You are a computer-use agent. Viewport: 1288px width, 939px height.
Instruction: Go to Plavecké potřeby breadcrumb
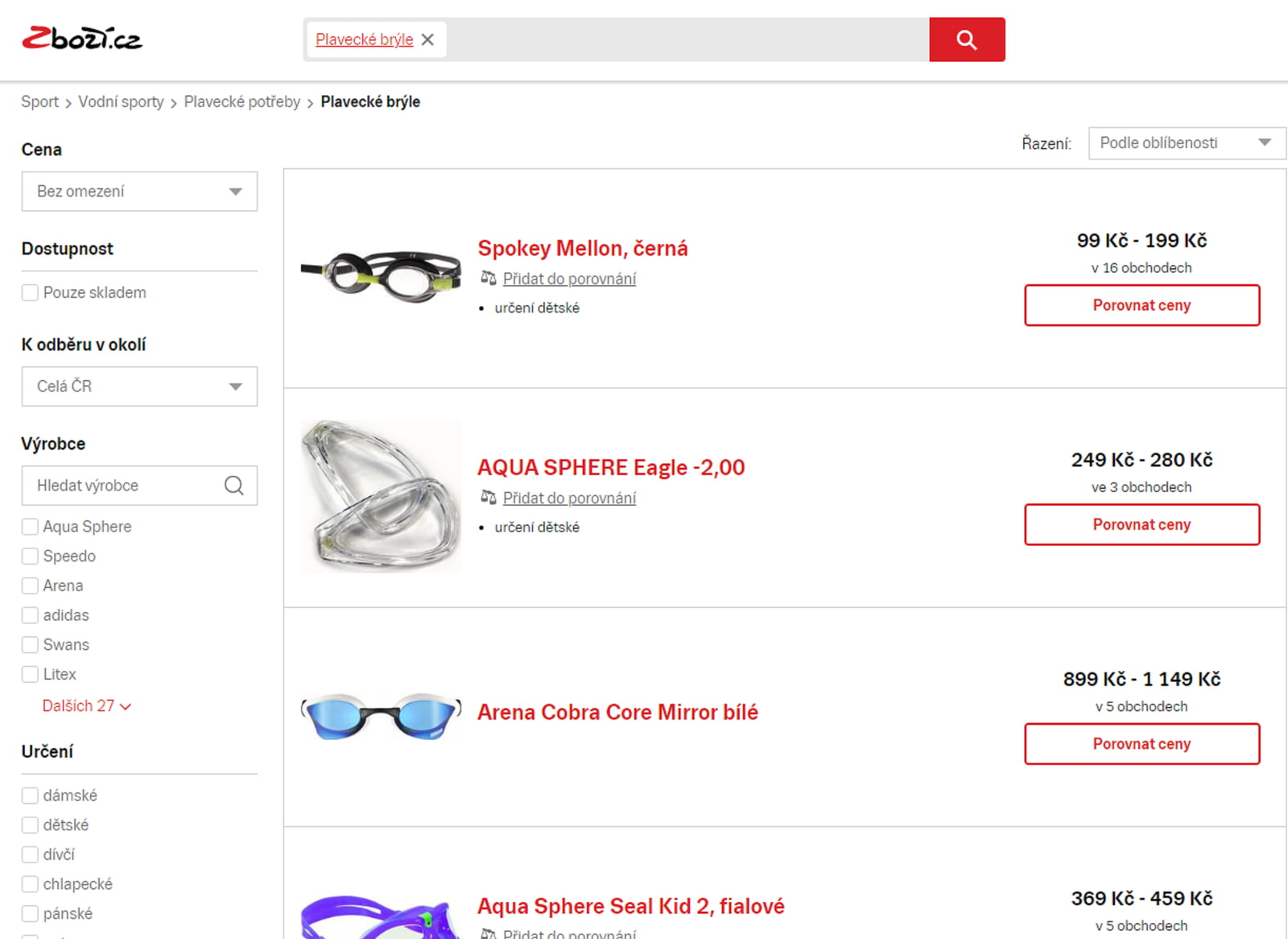242,101
